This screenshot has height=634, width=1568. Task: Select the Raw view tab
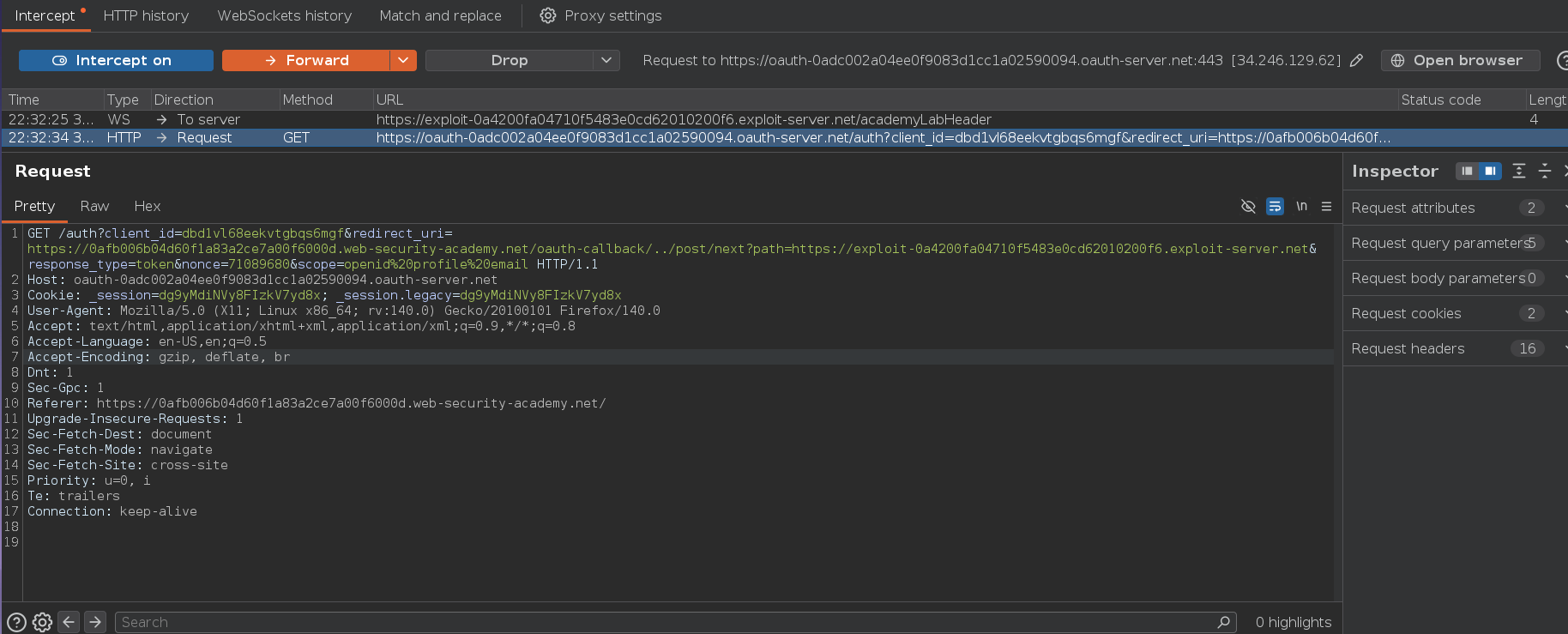pyautogui.click(x=94, y=206)
